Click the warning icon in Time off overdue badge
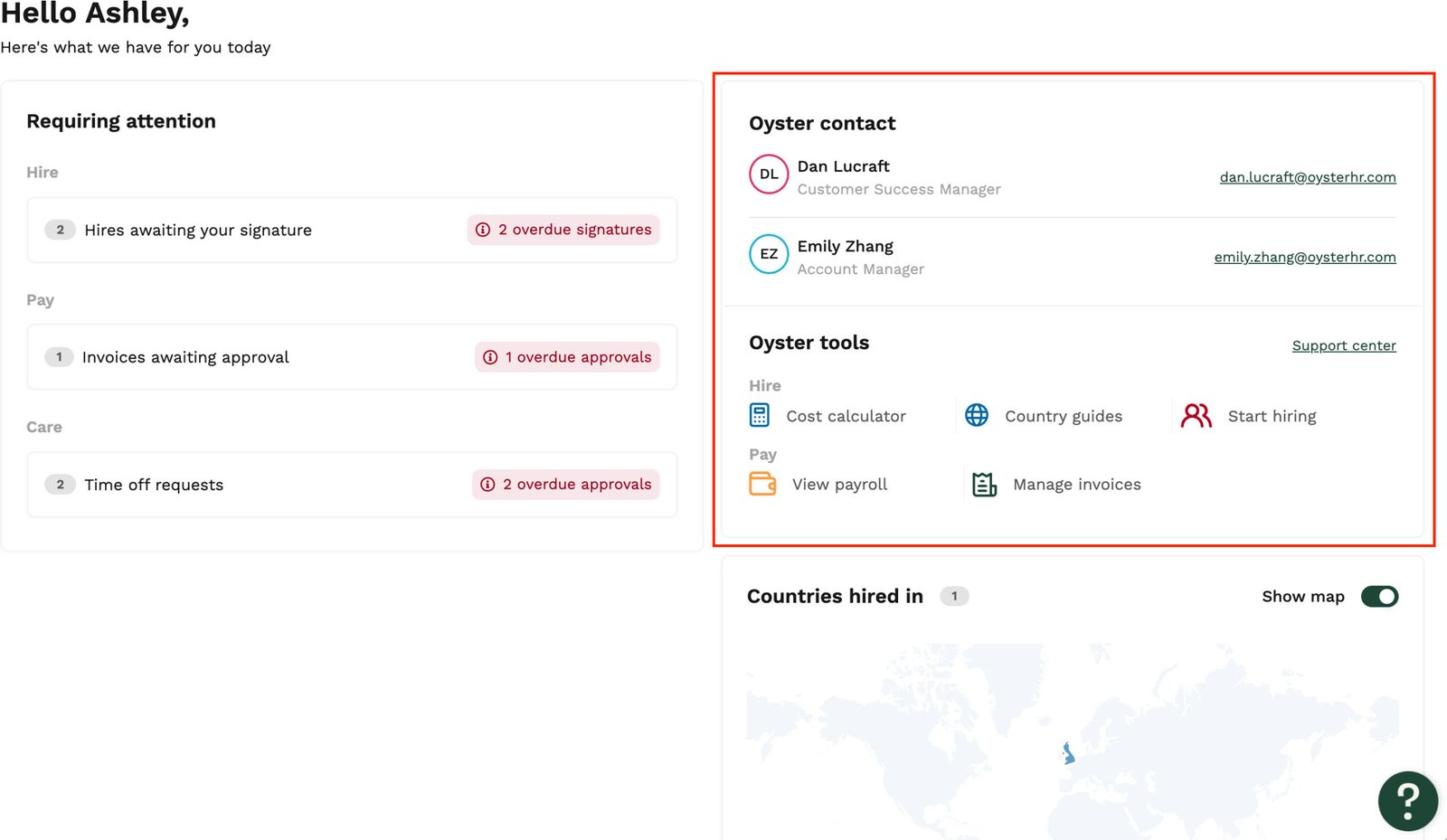The width and height of the screenshot is (1447, 840). click(487, 485)
